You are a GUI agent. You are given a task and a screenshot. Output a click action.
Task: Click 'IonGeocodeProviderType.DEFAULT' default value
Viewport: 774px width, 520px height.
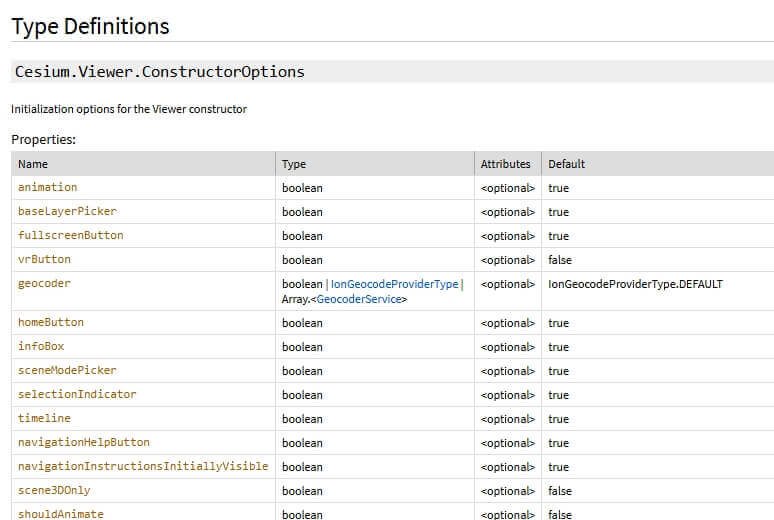pos(635,284)
